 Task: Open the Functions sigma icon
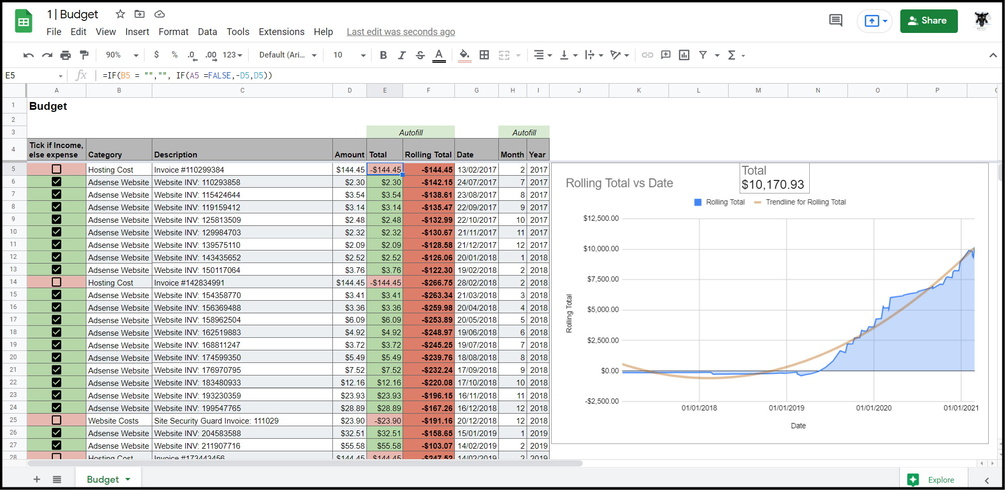tap(731, 55)
